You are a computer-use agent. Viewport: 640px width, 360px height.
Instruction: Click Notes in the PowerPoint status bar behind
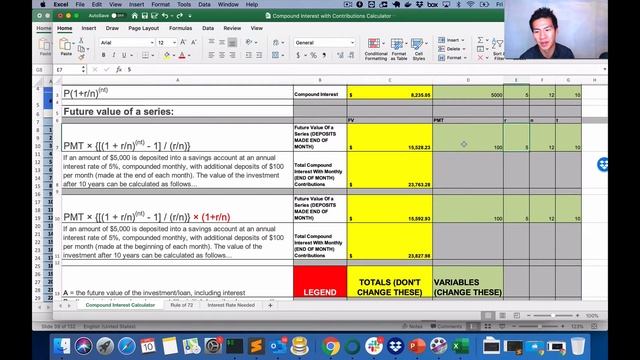pyautogui.click(x=412, y=326)
